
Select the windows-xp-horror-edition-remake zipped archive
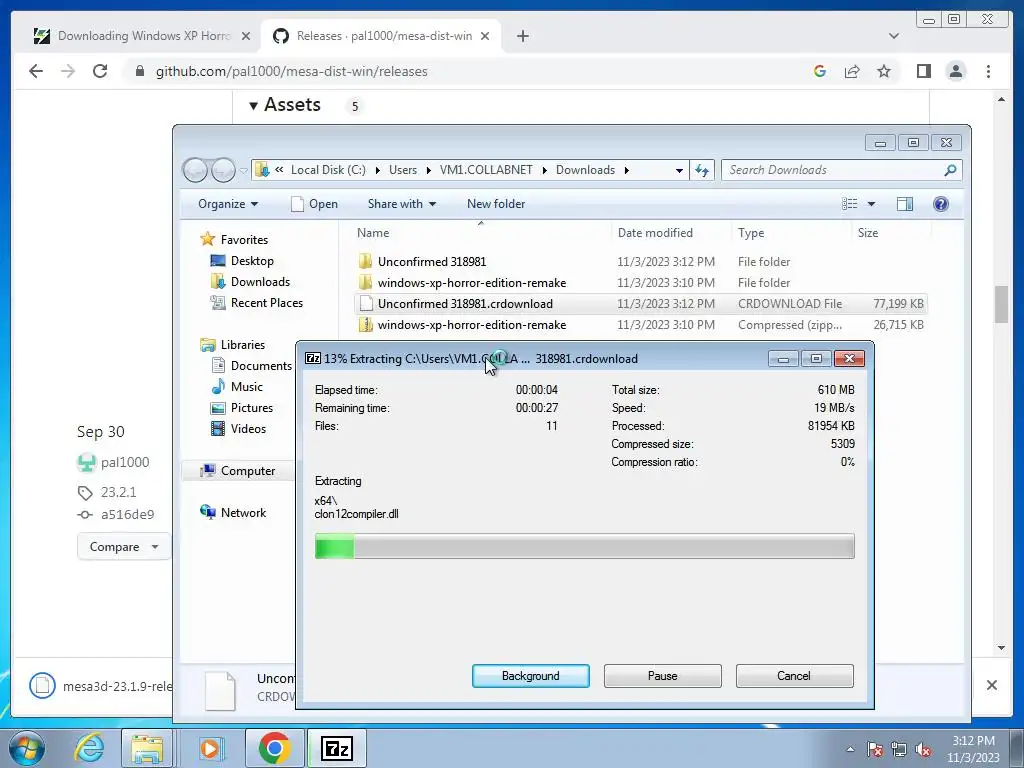click(472, 325)
